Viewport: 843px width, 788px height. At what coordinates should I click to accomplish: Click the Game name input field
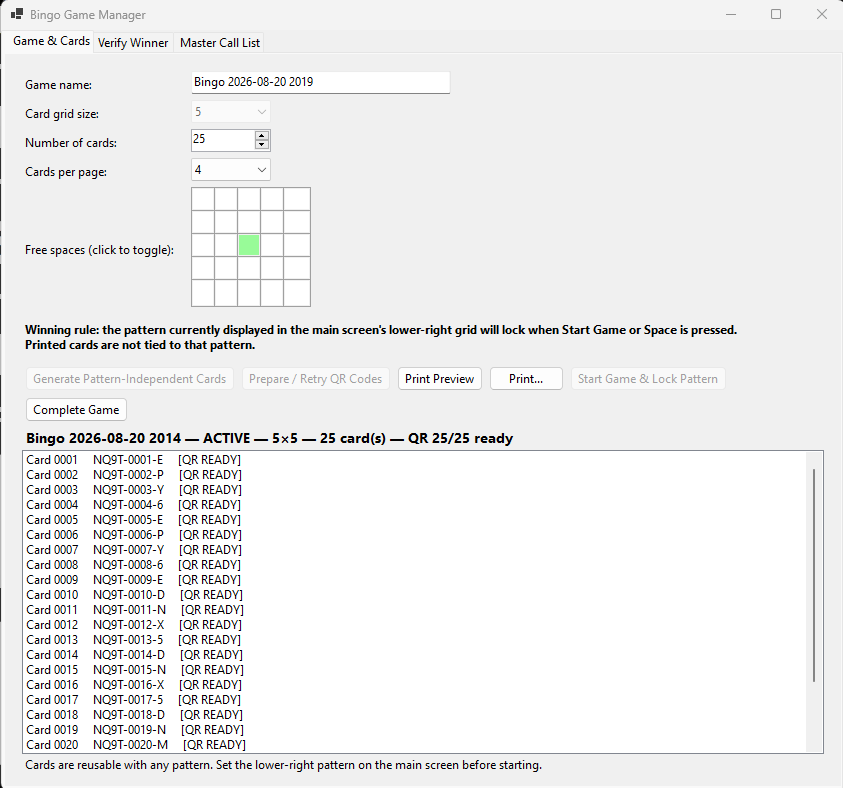click(x=320, y=82)
